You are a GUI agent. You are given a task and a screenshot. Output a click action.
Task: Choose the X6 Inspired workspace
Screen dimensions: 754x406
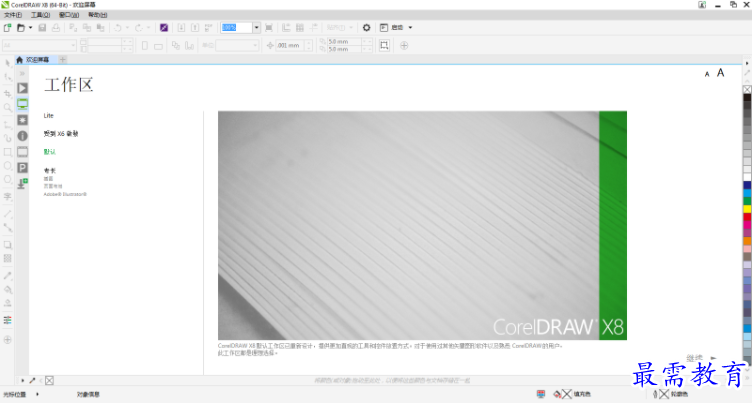pyautogui.click(x=61, y=134)
